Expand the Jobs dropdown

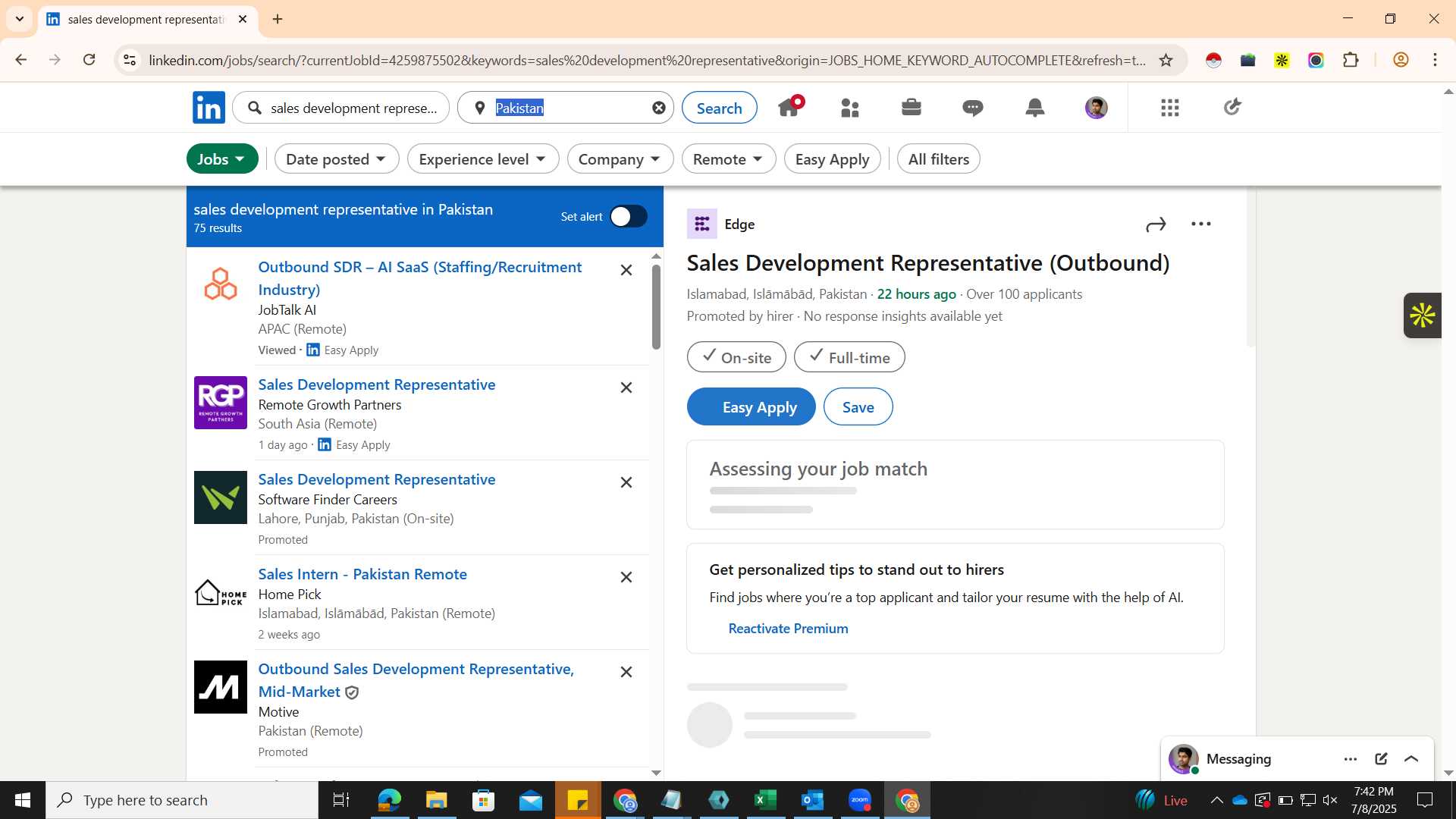pyautogui.click(x=222, y=159)
